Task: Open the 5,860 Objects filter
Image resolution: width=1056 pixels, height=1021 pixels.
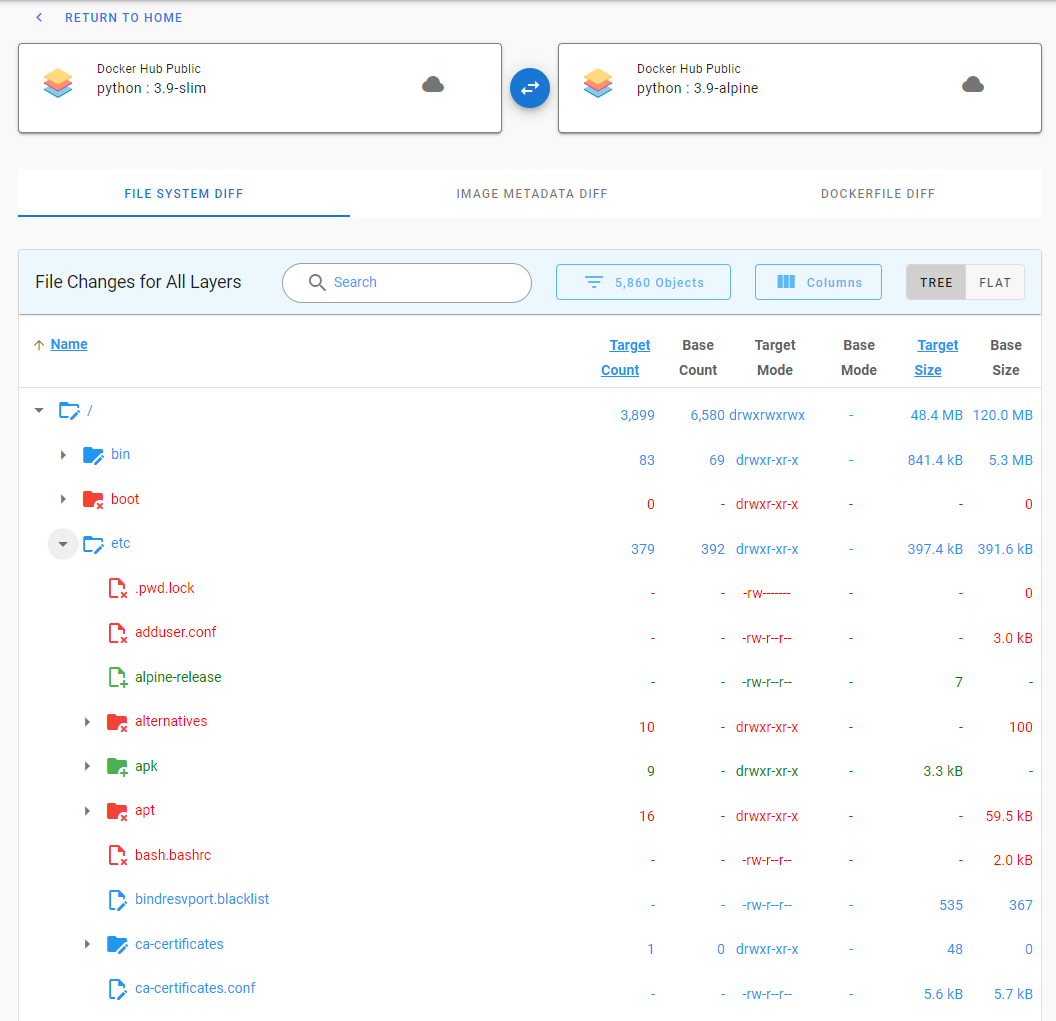Action: pos(643,282)
